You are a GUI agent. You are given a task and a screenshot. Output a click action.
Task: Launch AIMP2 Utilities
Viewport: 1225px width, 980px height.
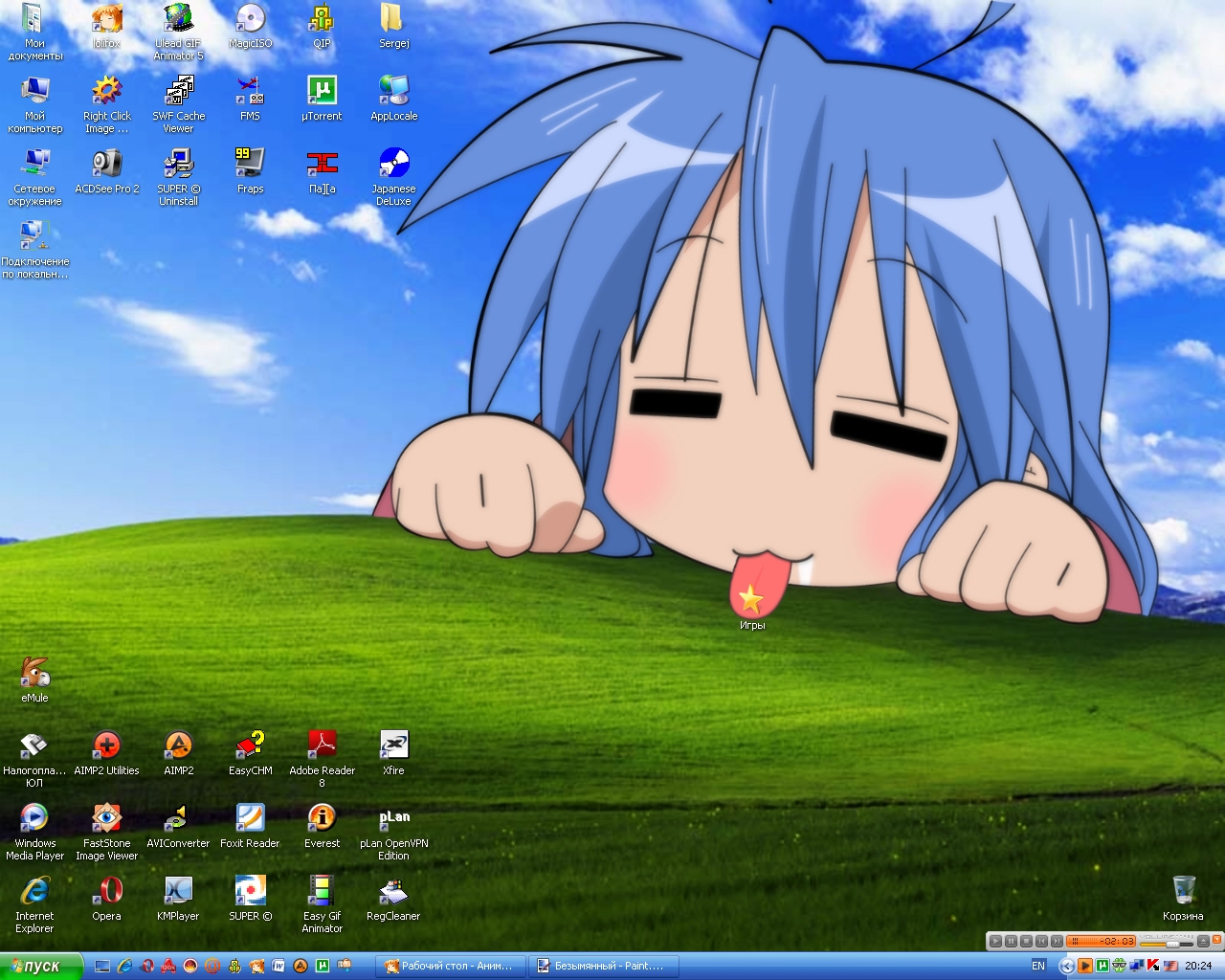[106, 753]
